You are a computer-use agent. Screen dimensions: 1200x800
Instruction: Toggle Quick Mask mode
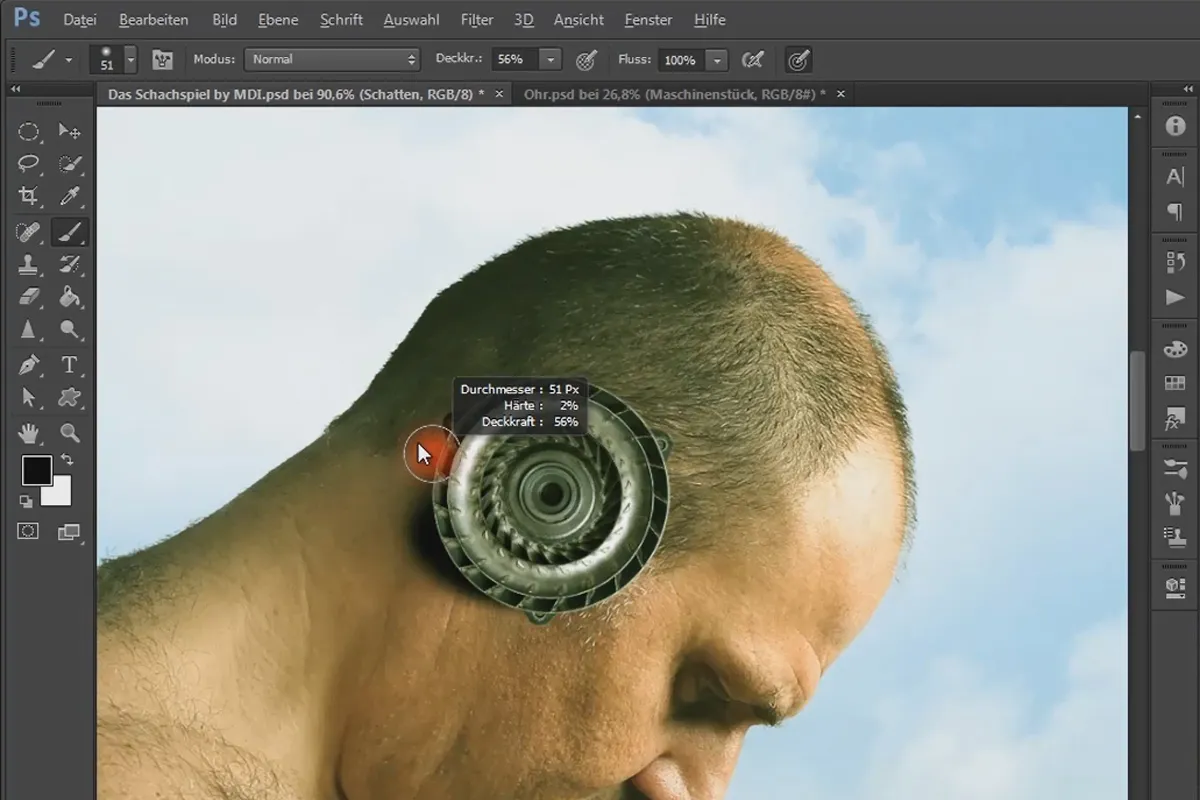[x=28, y=532]
